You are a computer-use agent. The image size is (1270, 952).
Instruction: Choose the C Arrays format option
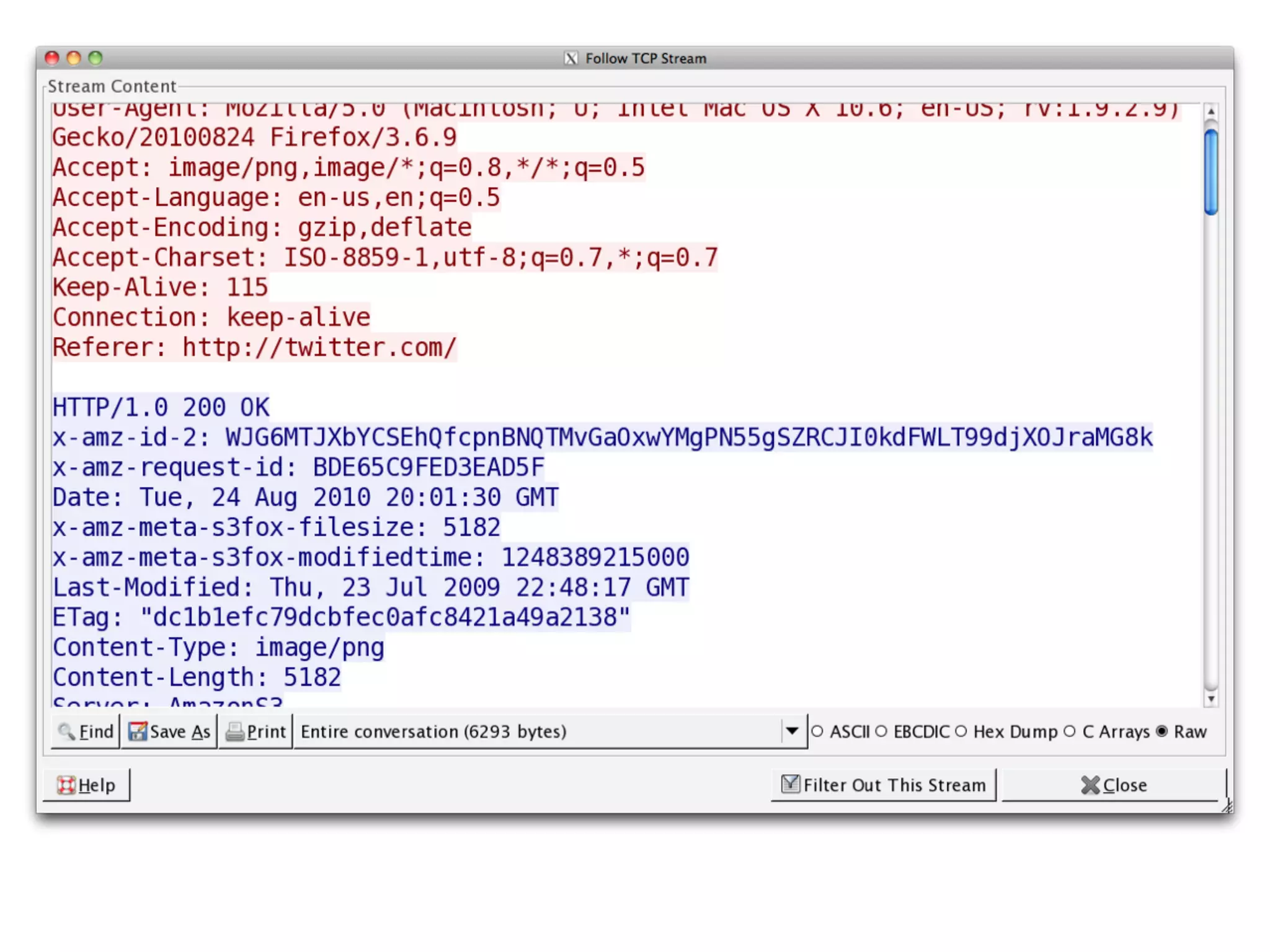coord(1070,731)
